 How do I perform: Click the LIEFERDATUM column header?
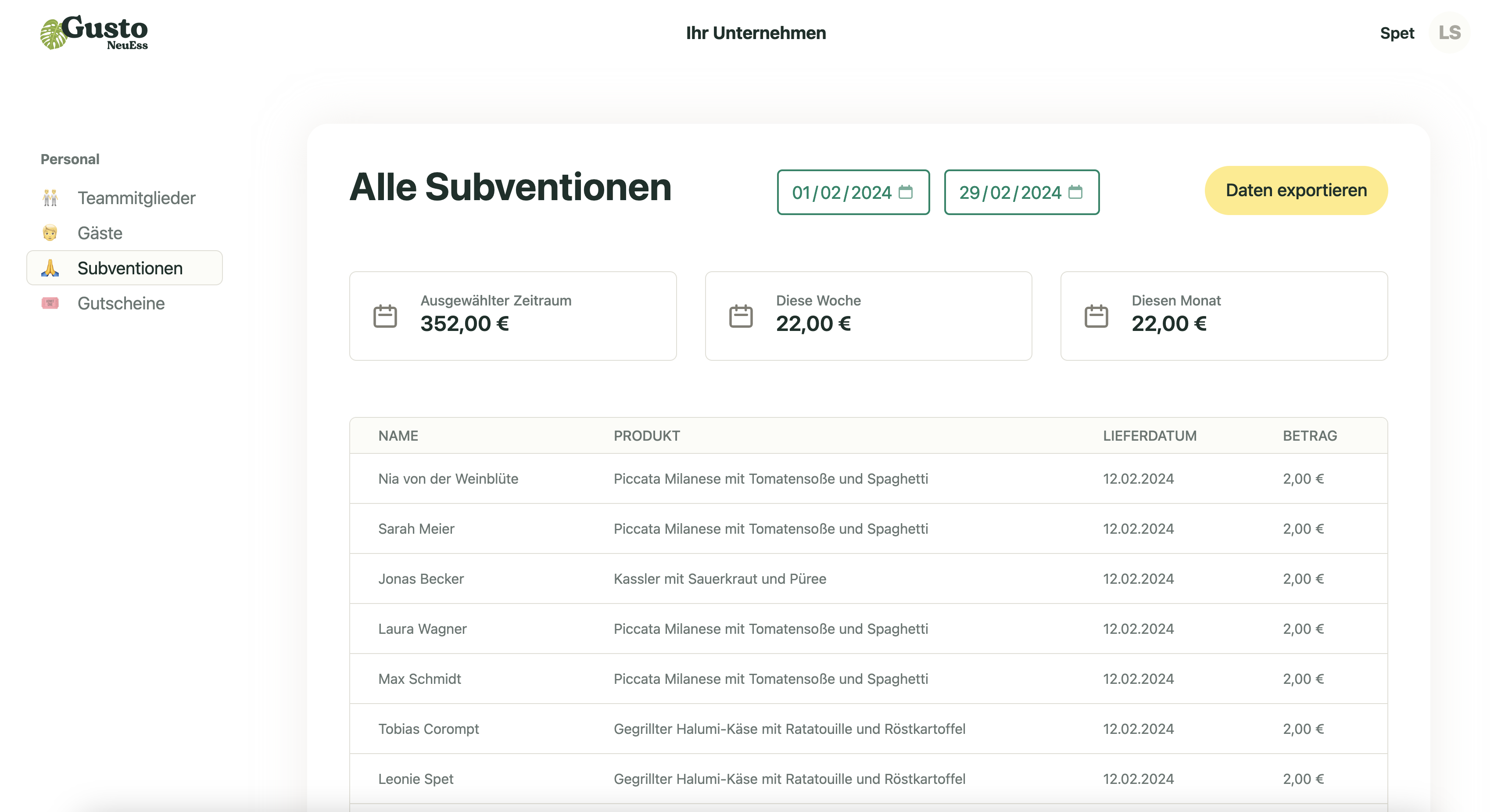[x=1149, y=436]
